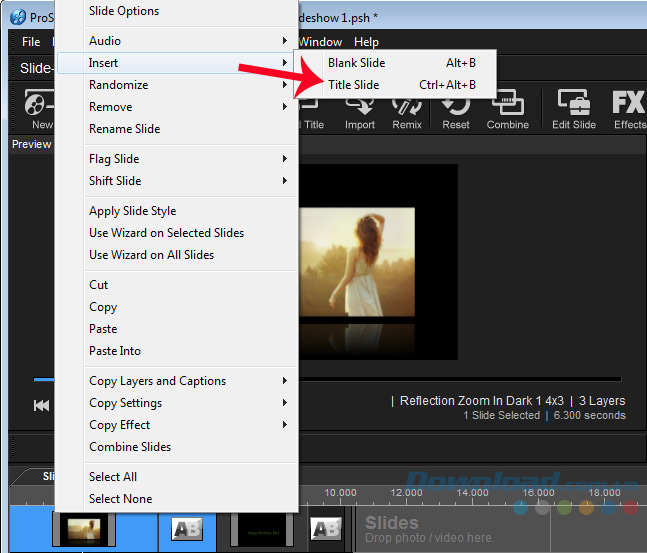Open the Help menu
Image resolution: width=647 pixels, height=553 pixels.
click(x=366, y=42)
